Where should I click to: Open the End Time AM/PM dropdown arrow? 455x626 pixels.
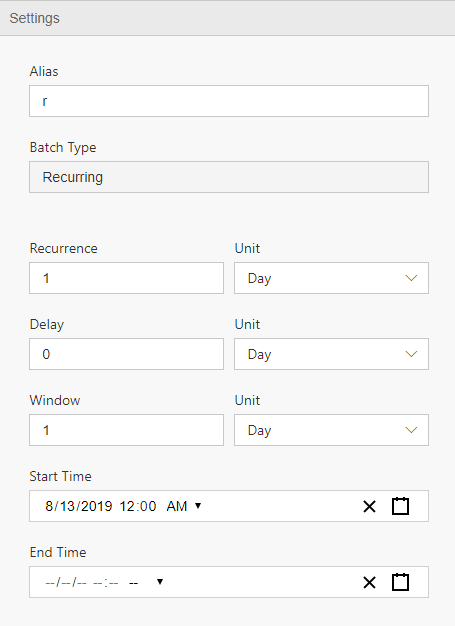(x=160, y=582)
